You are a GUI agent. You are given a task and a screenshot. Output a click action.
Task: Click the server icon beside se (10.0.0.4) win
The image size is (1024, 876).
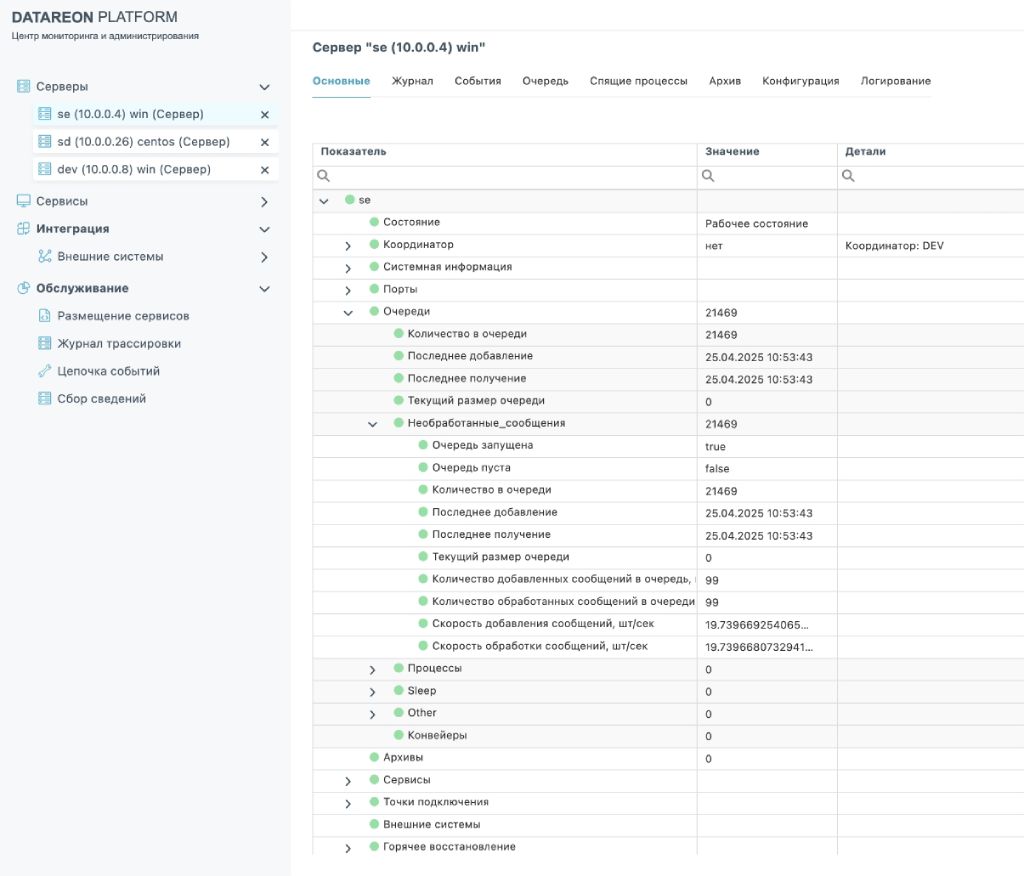44,114
